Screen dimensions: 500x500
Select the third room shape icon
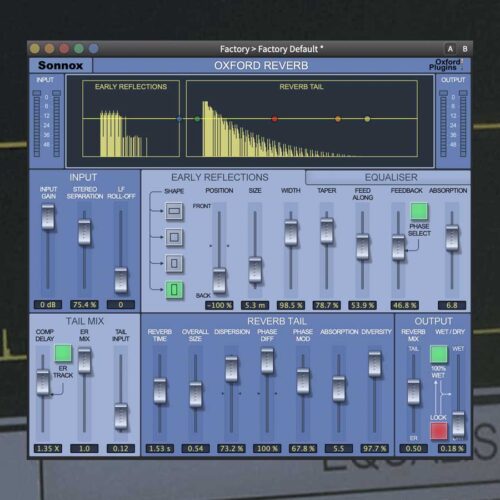click(x=174, y=263)
